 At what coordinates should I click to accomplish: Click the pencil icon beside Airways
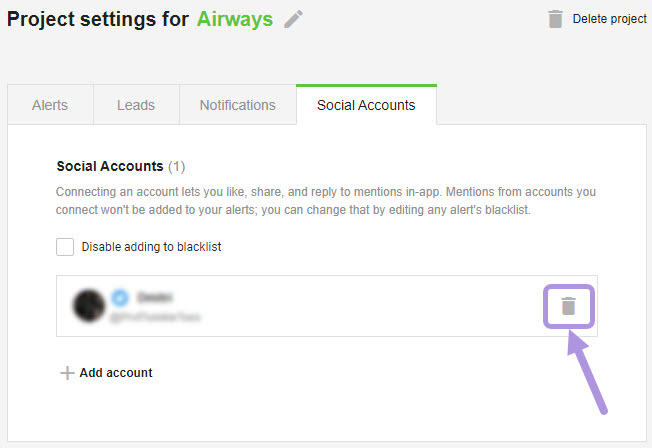(x=294, y=19)
